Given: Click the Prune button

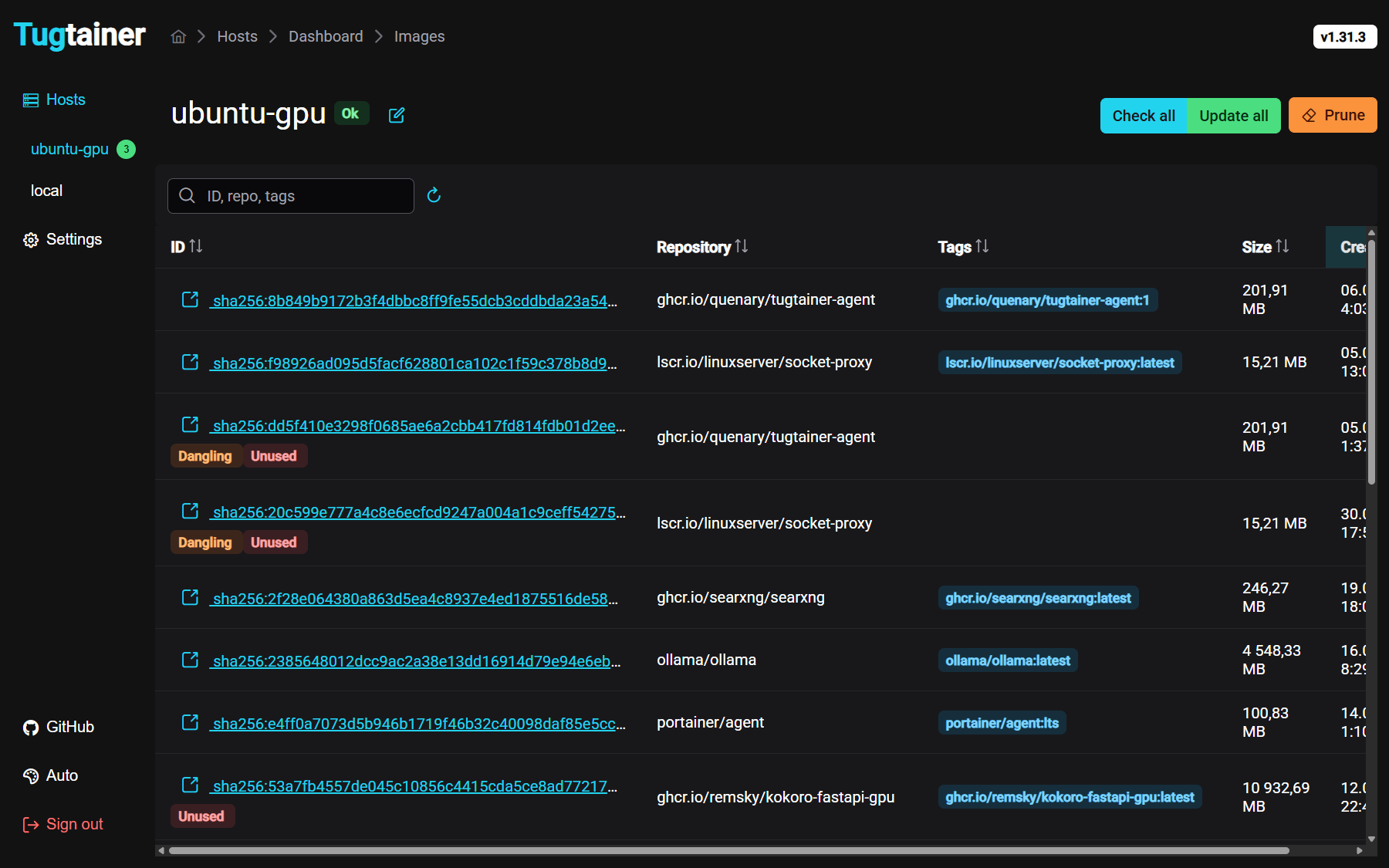Looking at the screenshot, I should tap(1333, 115).
